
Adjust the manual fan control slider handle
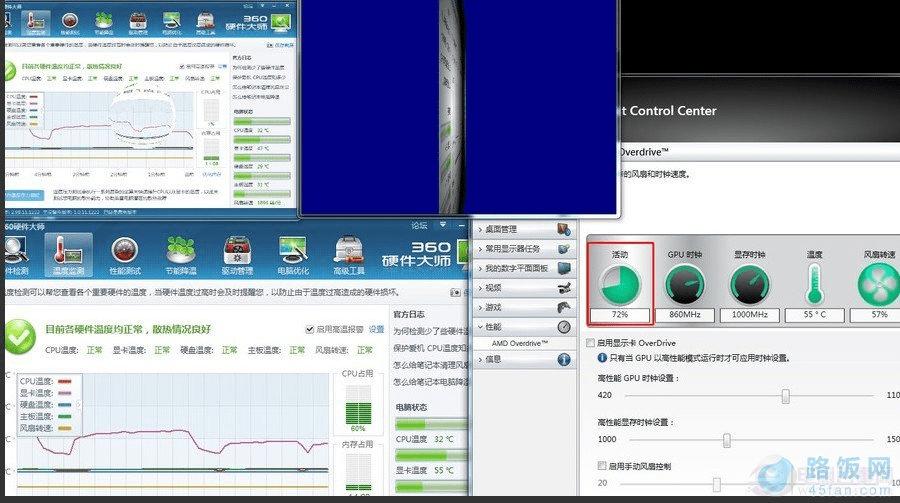716,484
